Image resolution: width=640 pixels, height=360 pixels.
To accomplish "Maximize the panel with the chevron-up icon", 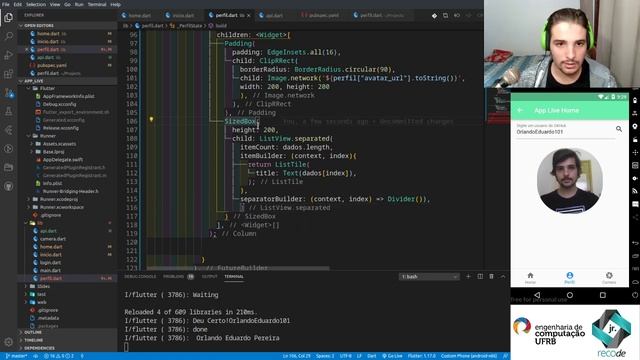I will 503,276.
